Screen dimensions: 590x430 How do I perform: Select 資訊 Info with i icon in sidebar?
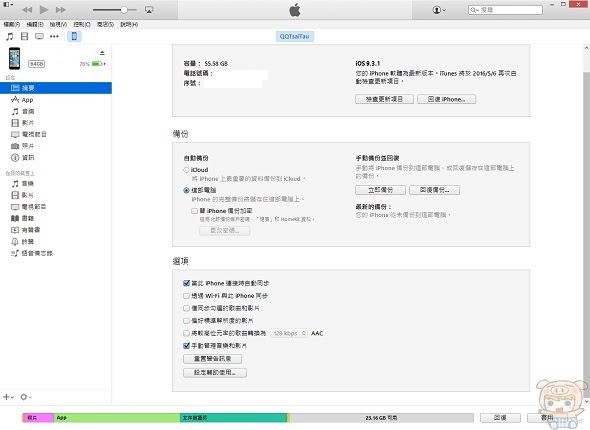(56, 158)
